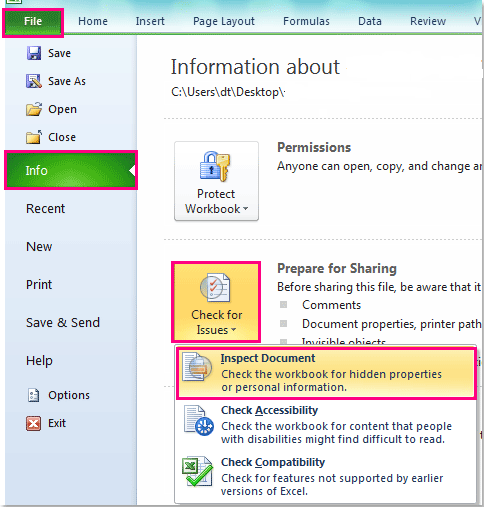This screenshot has height=507, width=484.
Task: Select the Recent menu item
Action: tap(45, 209)
